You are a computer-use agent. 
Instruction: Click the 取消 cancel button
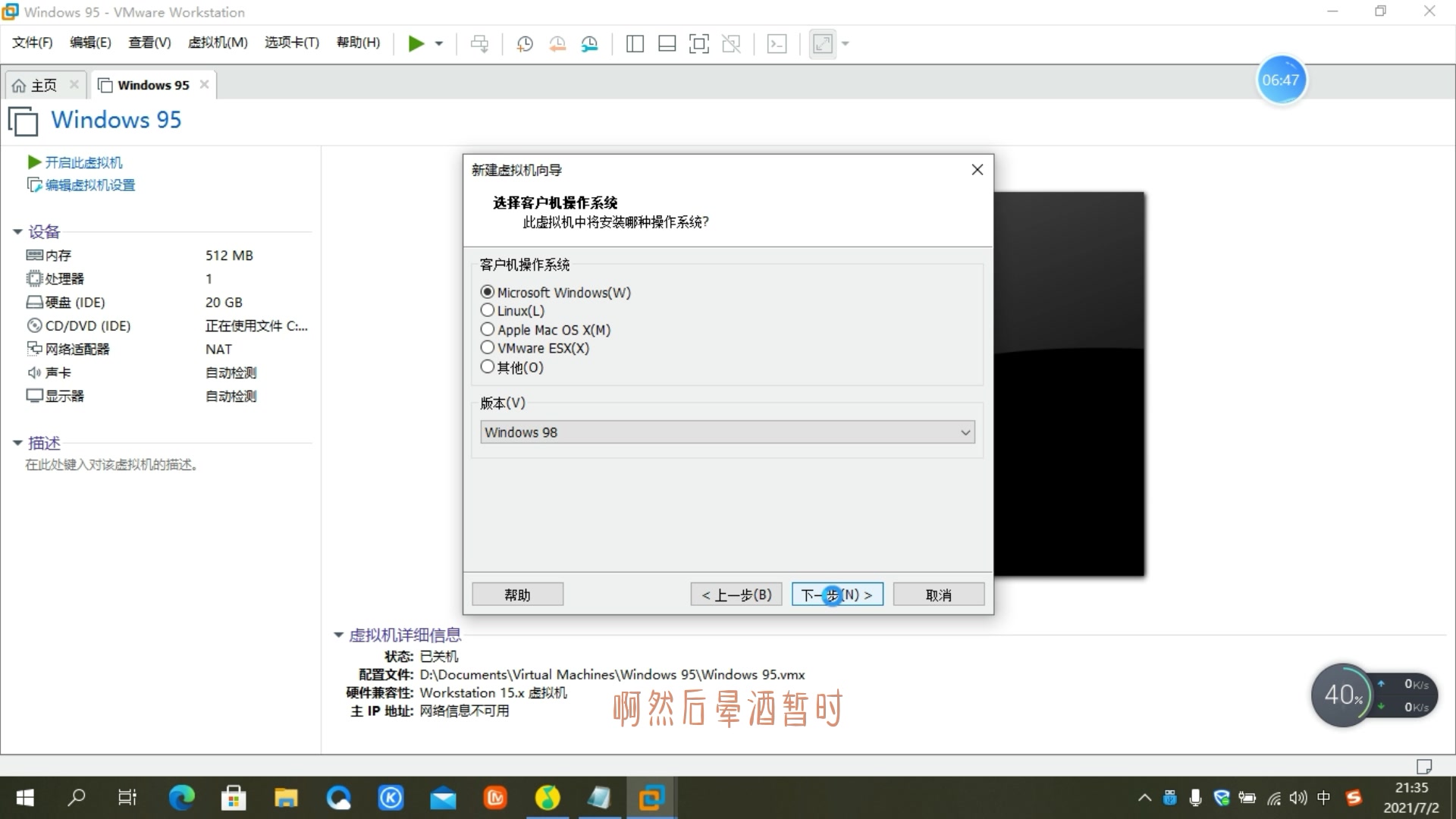pos(939,595)
